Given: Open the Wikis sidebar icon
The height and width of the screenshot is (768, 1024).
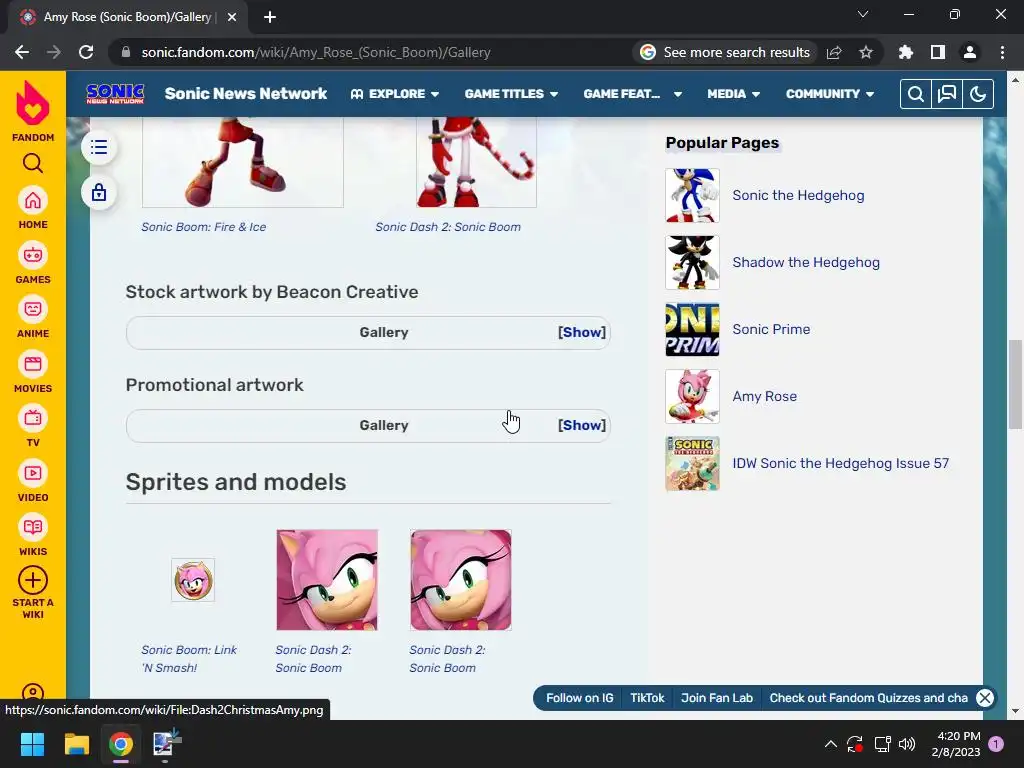Looking at the screenshot, I should tap(33, 527).
